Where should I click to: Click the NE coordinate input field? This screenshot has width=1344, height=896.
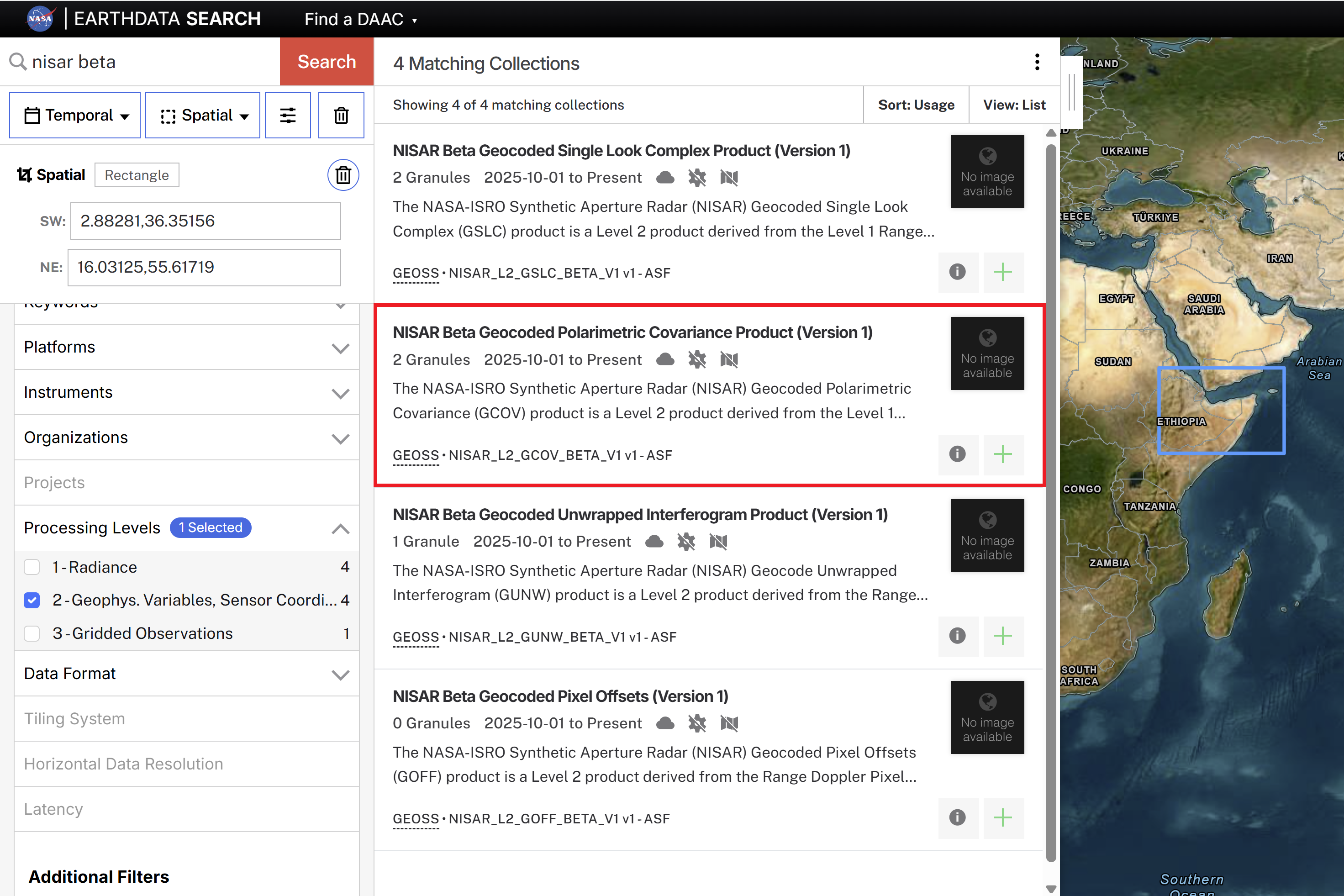(204, 267)
